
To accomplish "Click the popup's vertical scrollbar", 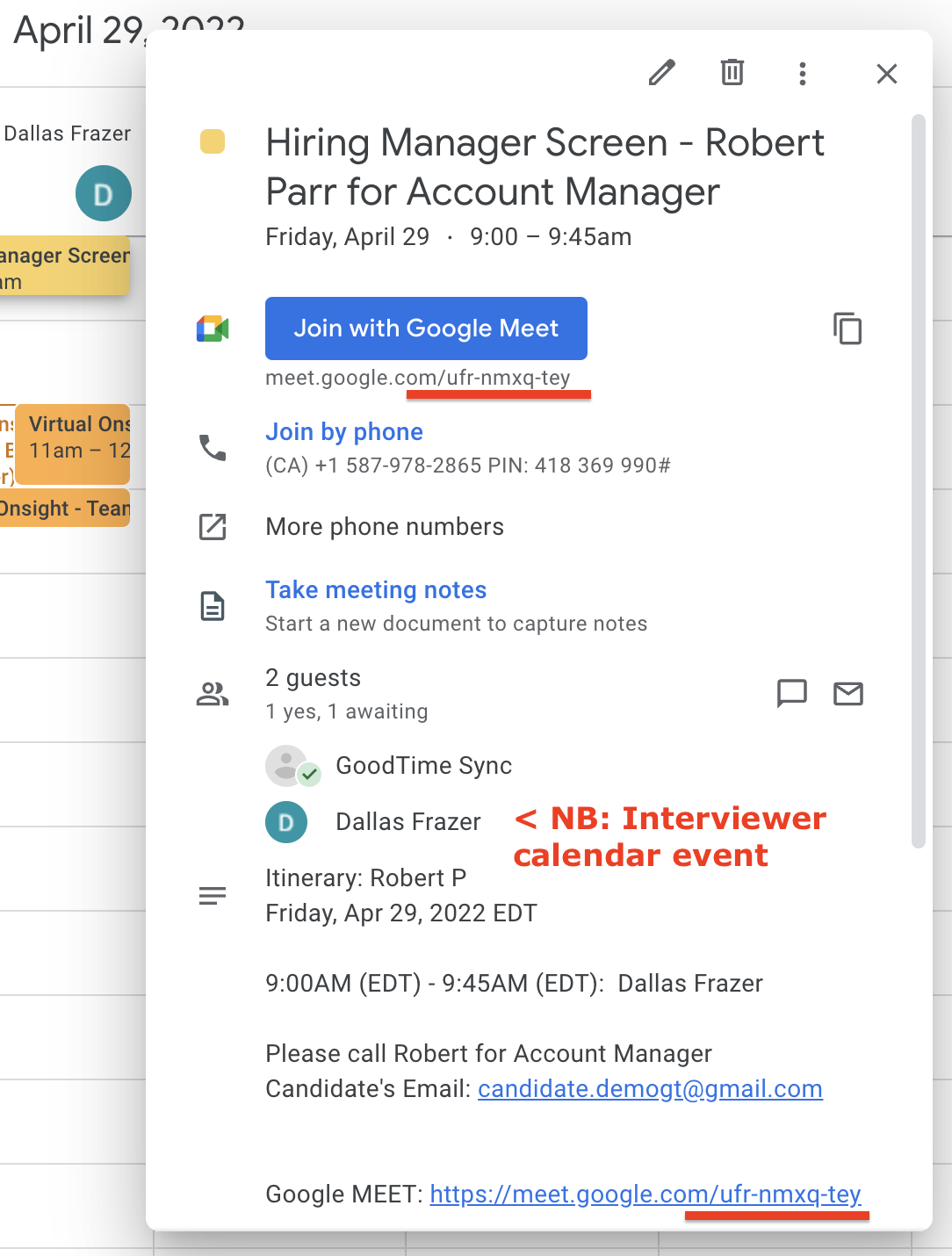I will [x=919, y=481].
